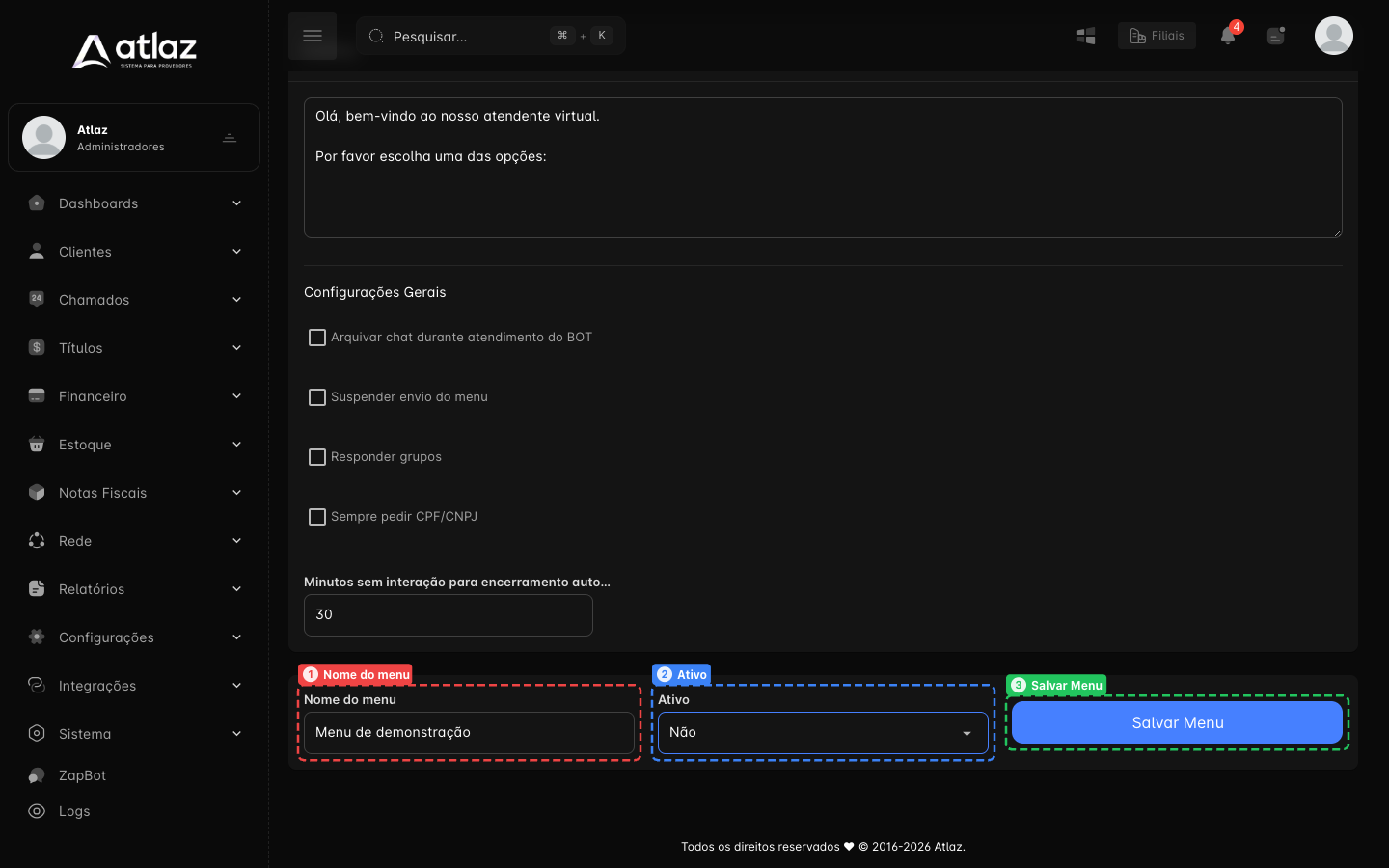The width and height of the screenshot is (1389, 868).
Task: Click the ZapBot sidebar icon
Action: click(37, 775)
